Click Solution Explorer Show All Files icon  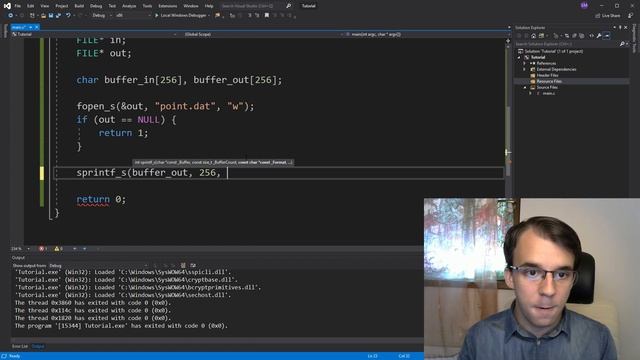[582, 36]
